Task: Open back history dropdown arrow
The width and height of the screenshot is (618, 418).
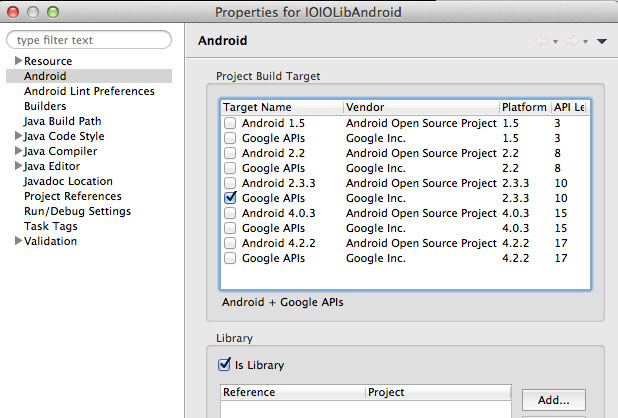Action: click(x=555, y=42)
